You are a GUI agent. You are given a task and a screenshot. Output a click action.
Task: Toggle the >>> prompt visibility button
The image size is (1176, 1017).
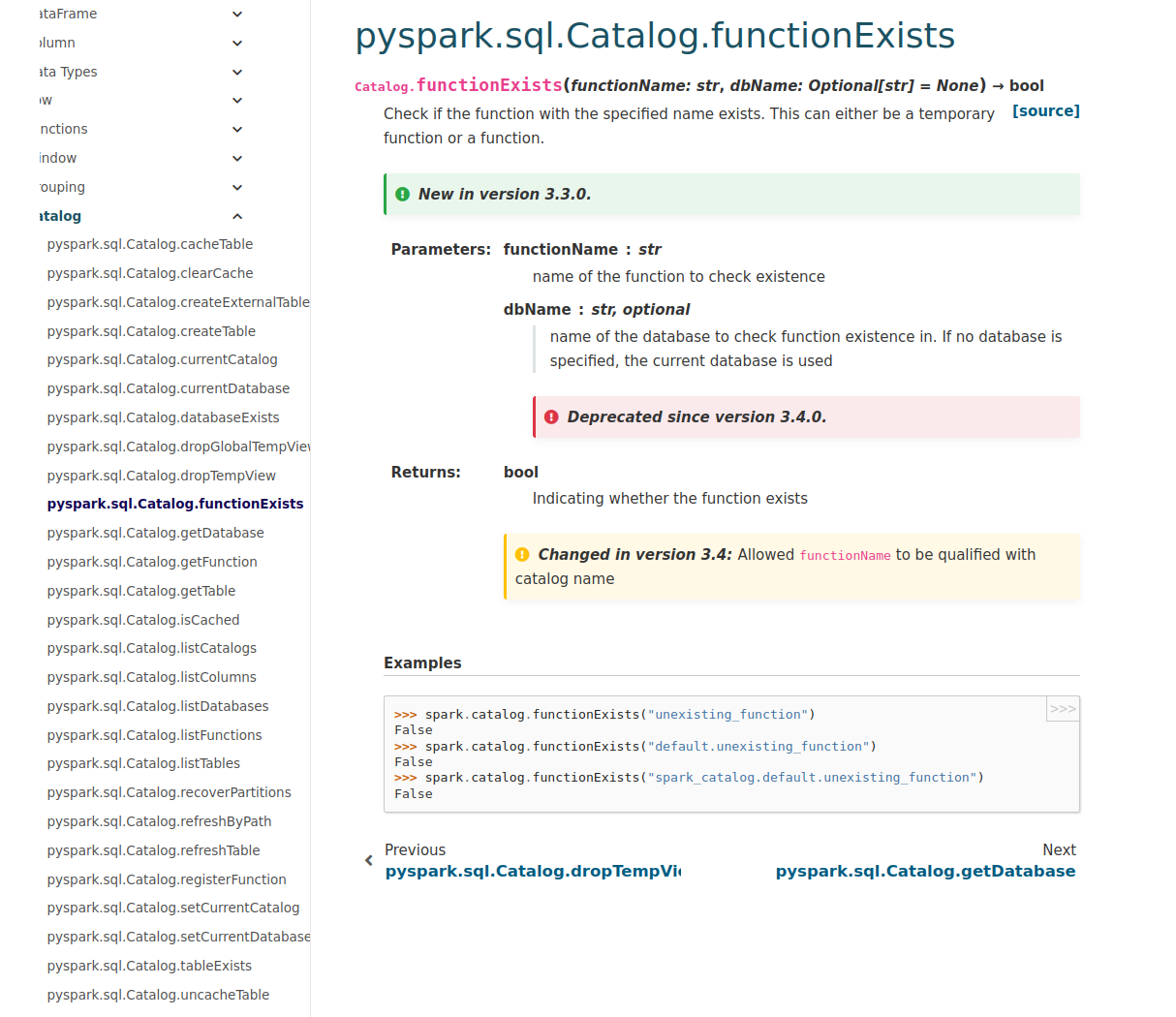(x=1063, y=709)
